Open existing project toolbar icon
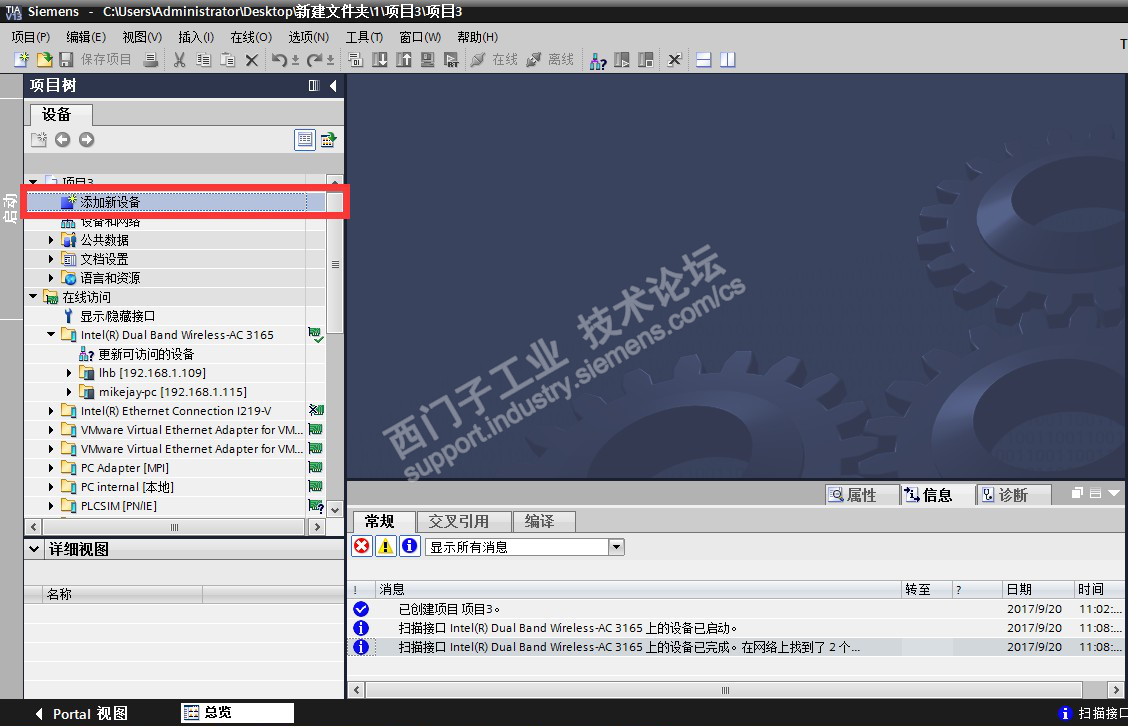The width and height of the screenshot is (1129, 727). tap(44, 60)
